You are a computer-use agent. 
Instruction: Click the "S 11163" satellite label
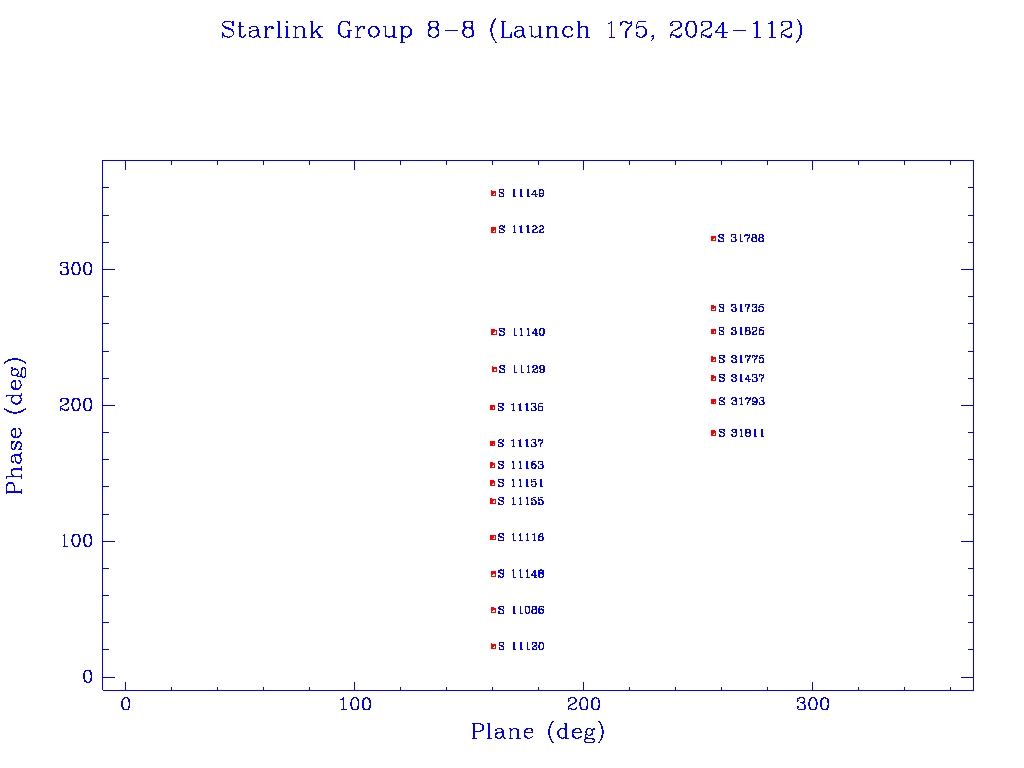[x=520, y=466]
